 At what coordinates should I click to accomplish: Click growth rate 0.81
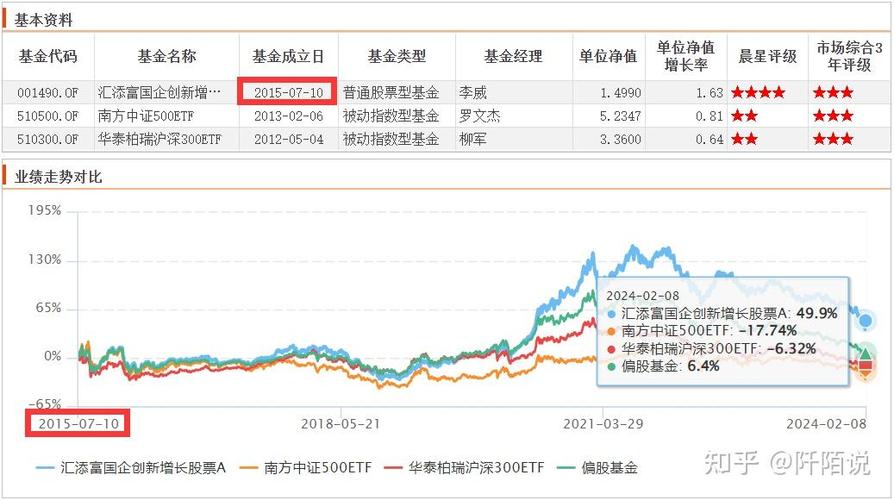coord(709,116)
